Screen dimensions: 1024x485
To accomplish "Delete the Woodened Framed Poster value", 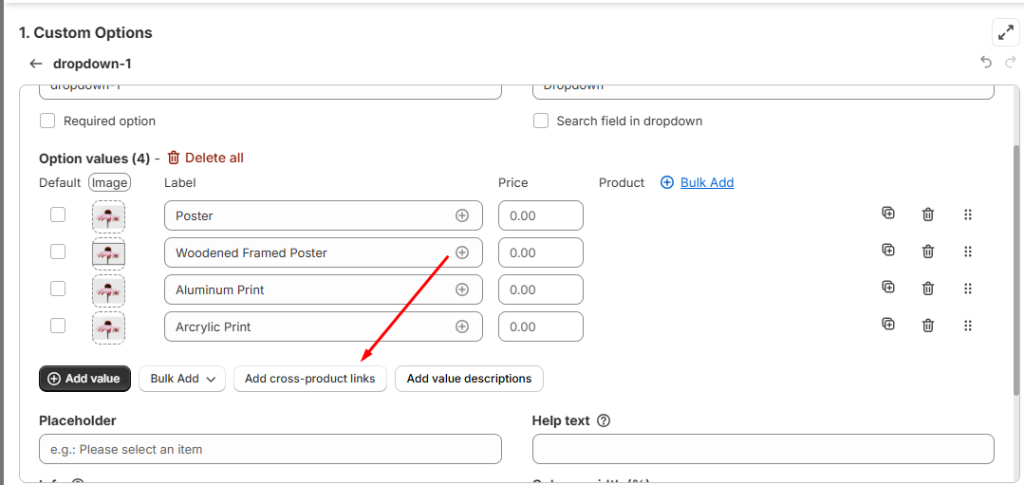I will click(x=928, y=252).
